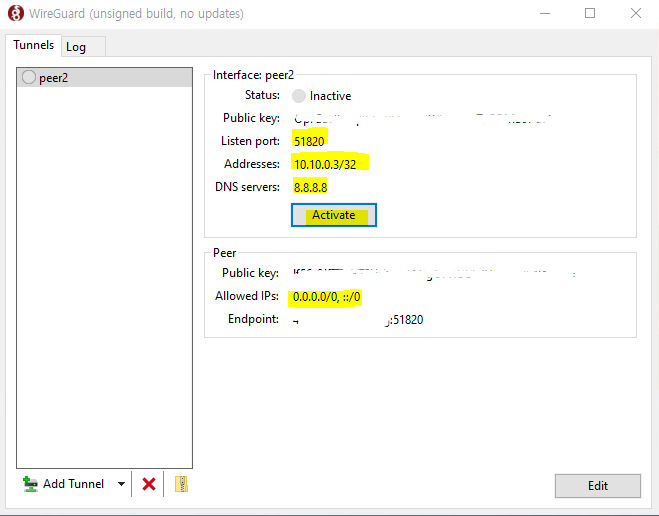Click the WireGuard logo in title bar
Viewport: 659px width, 516px height.
click(x=16, y=13)
